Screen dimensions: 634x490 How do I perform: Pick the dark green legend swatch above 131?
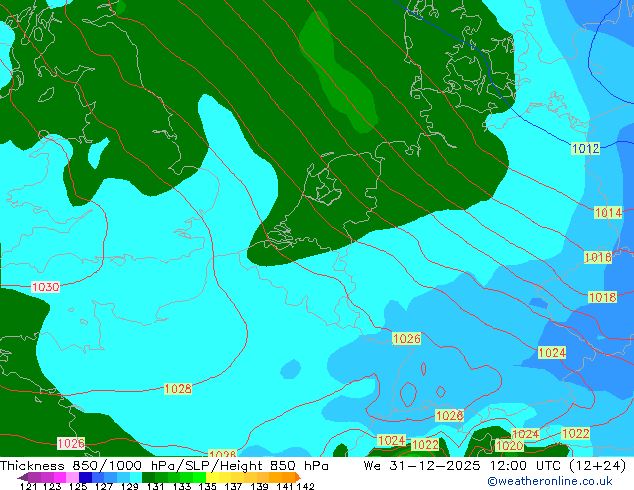coord(148,477)
